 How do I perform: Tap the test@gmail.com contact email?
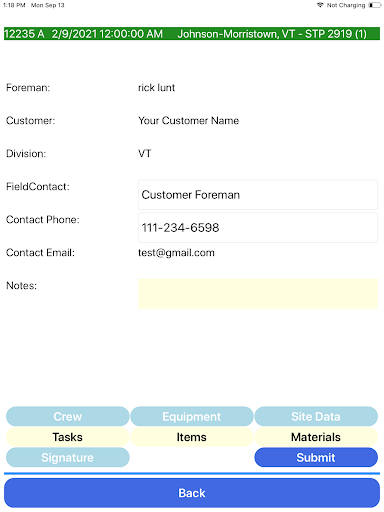[x=176, y=253]
